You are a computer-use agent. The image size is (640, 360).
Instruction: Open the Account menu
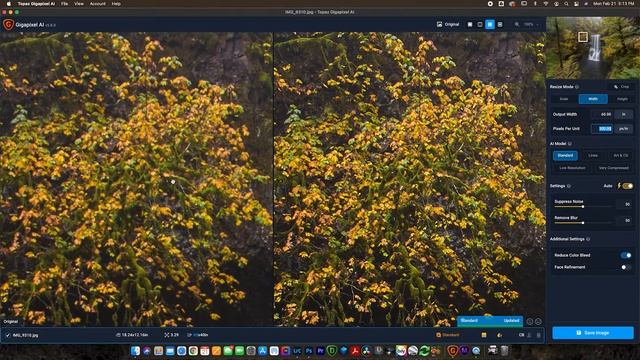98,4
